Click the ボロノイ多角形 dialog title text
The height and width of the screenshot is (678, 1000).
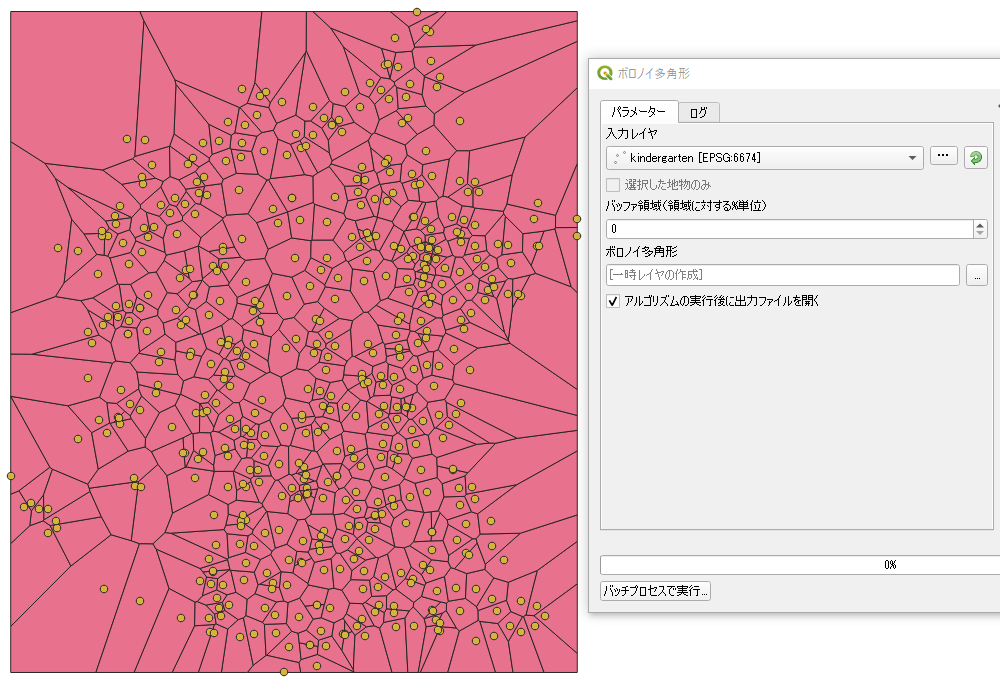654,73
